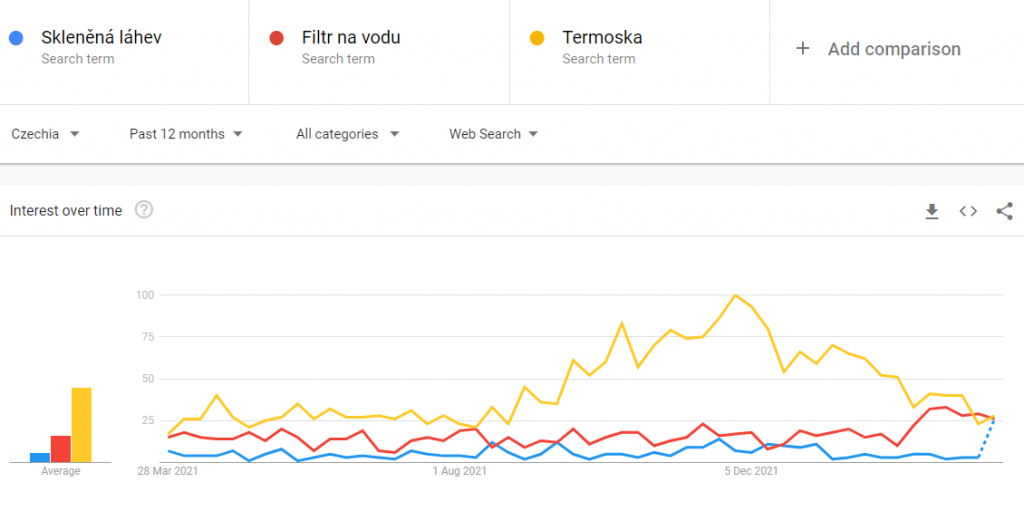Edit the Termoska search term

602,38
